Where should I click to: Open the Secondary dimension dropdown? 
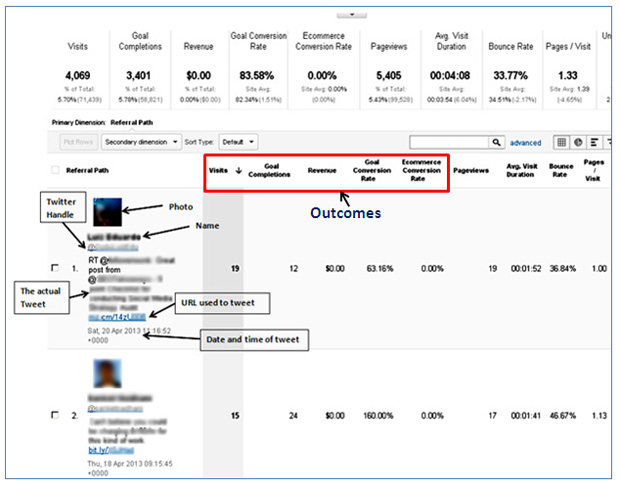(141, 142)
